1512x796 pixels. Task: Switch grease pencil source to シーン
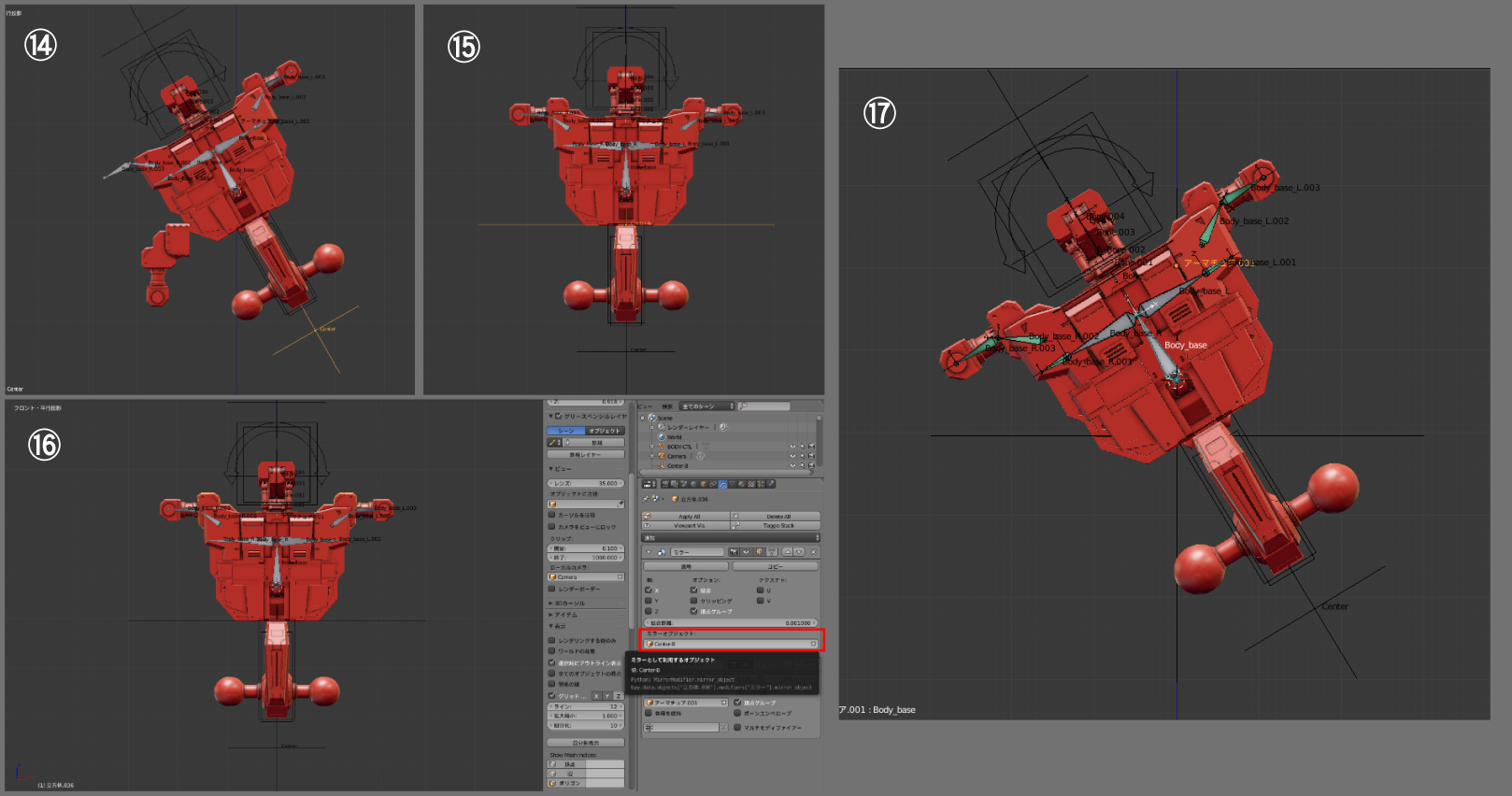coord(566,431)
